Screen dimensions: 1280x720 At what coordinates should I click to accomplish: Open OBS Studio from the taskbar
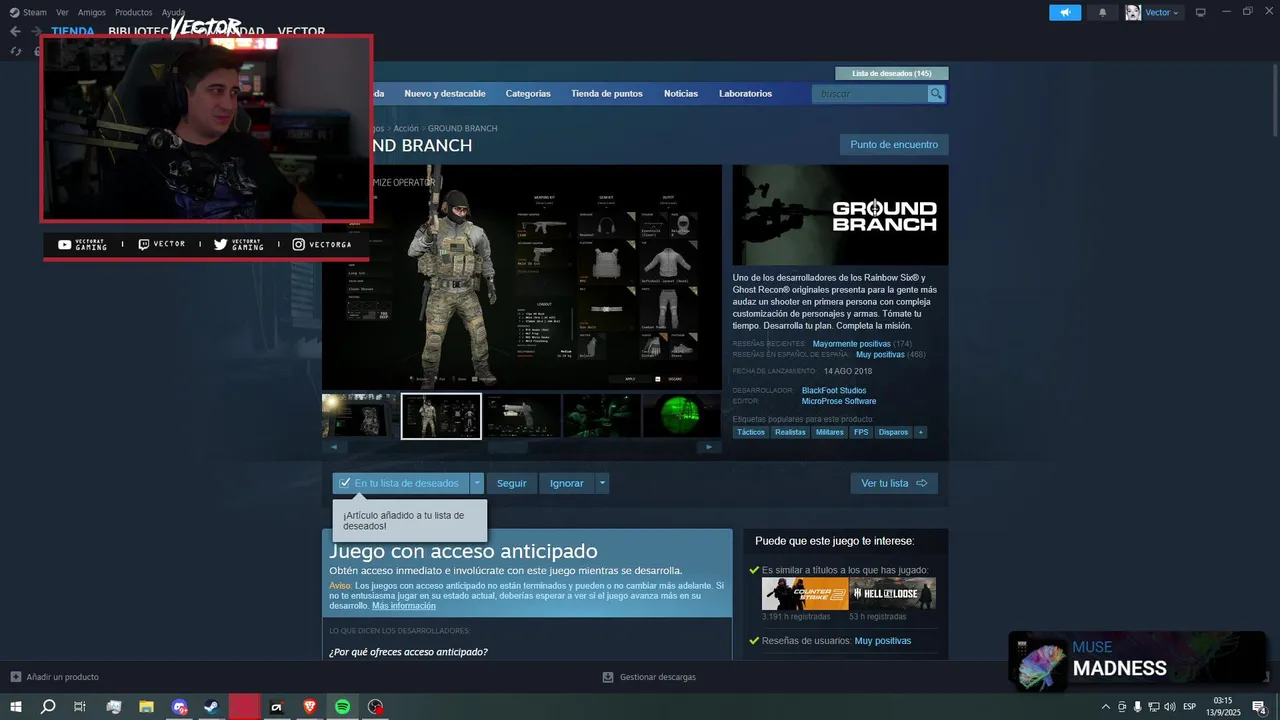pyautogui.click(x=375, y=706)
